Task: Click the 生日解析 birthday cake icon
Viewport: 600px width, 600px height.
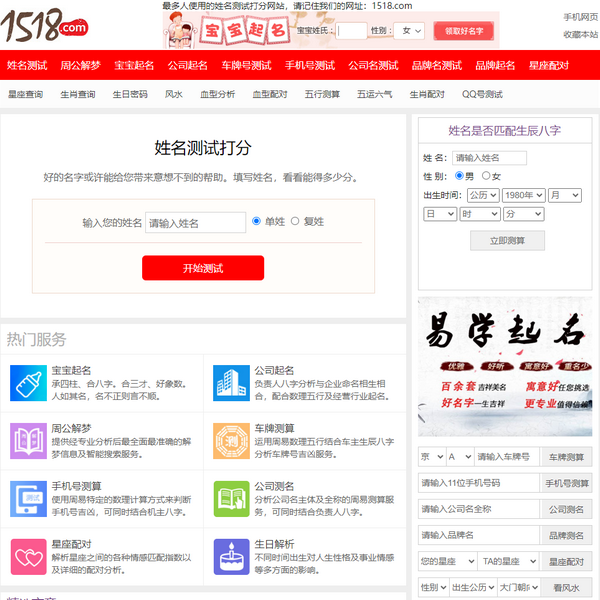Action: pos(230,555)
